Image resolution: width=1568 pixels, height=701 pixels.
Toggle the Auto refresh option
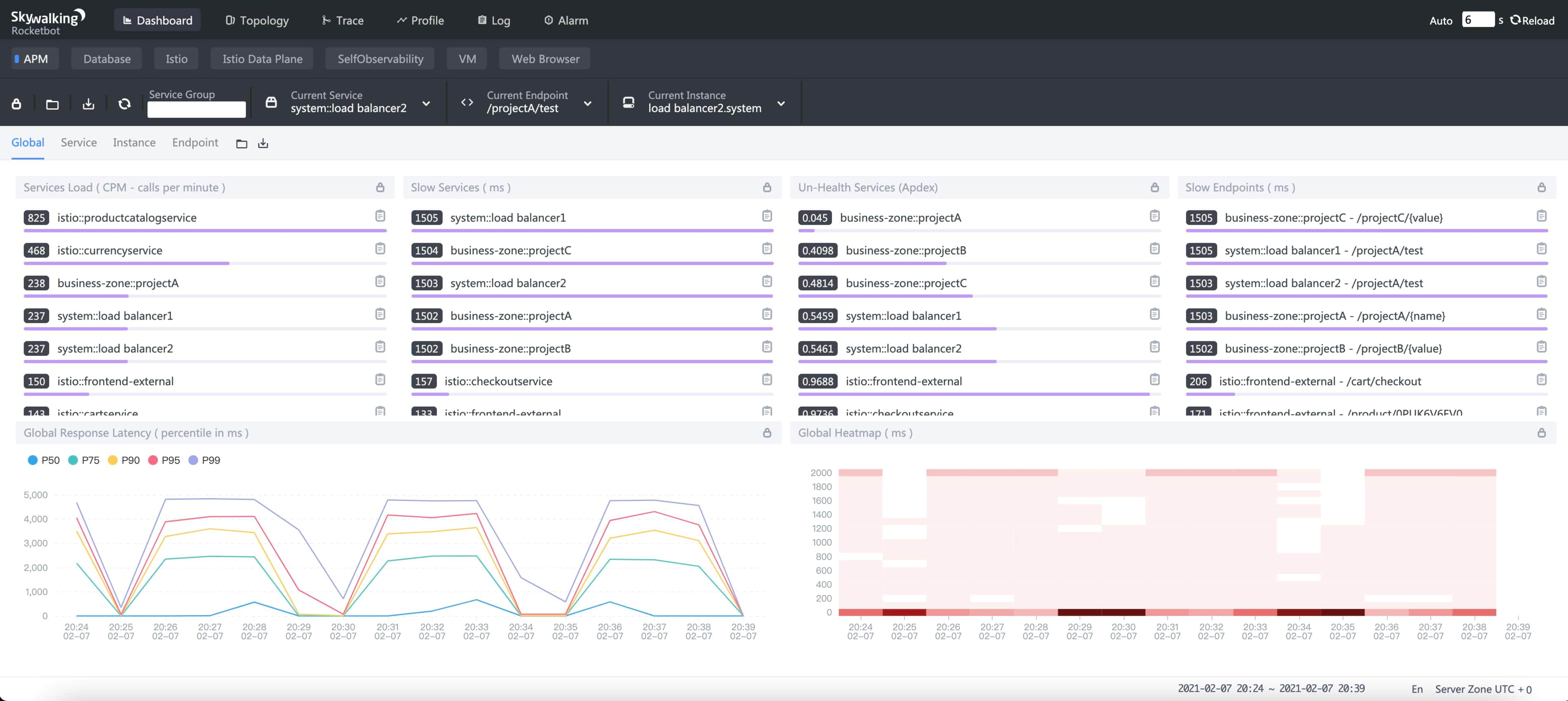pos(1440,21)
